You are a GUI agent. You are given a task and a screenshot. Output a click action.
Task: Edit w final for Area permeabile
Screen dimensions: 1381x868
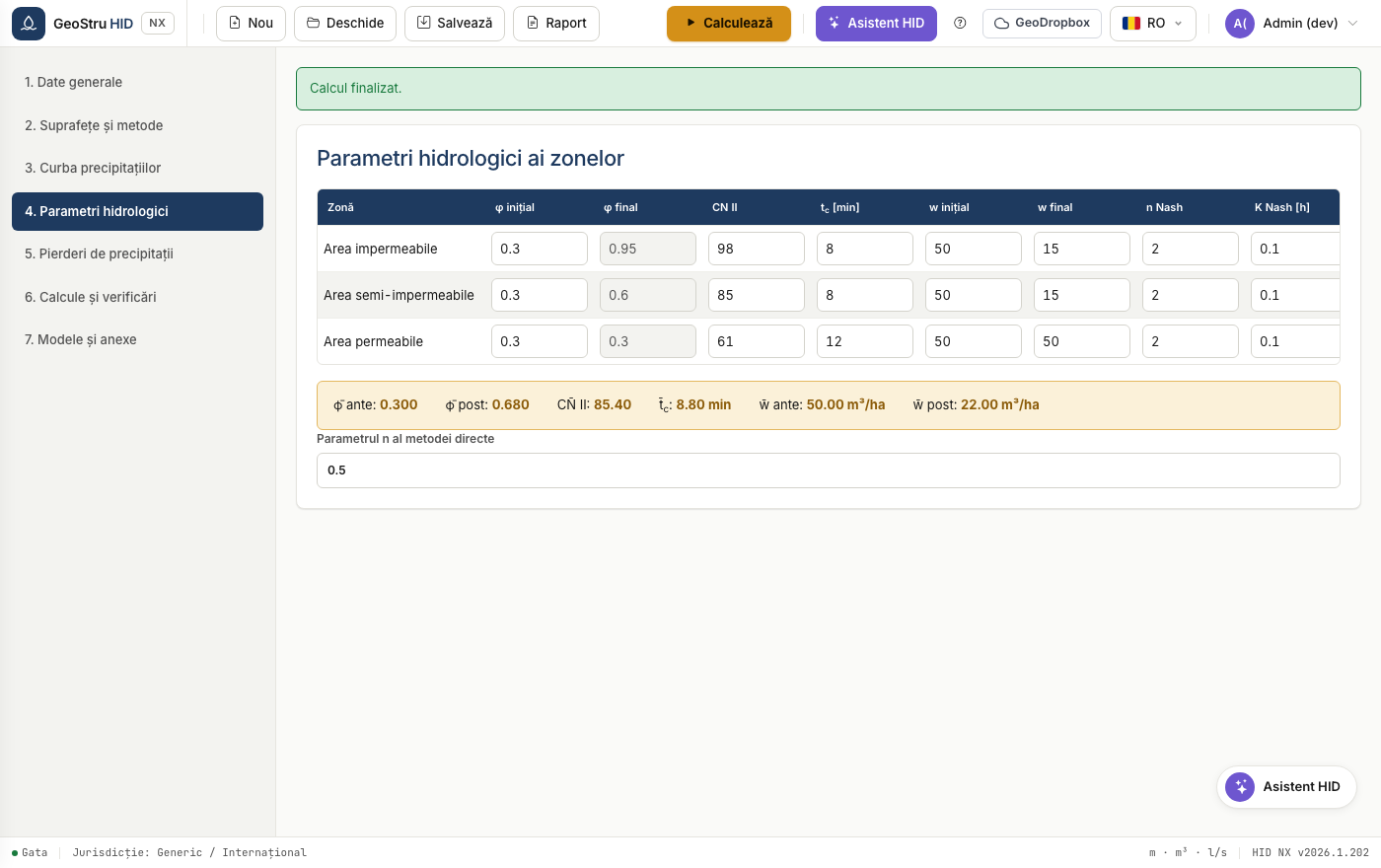(x=1082, y=341)
